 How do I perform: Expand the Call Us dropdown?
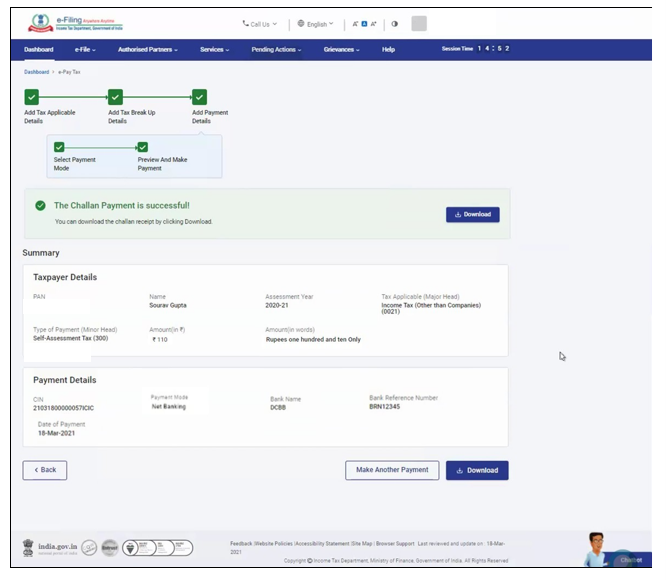click(x=260, y=23)
